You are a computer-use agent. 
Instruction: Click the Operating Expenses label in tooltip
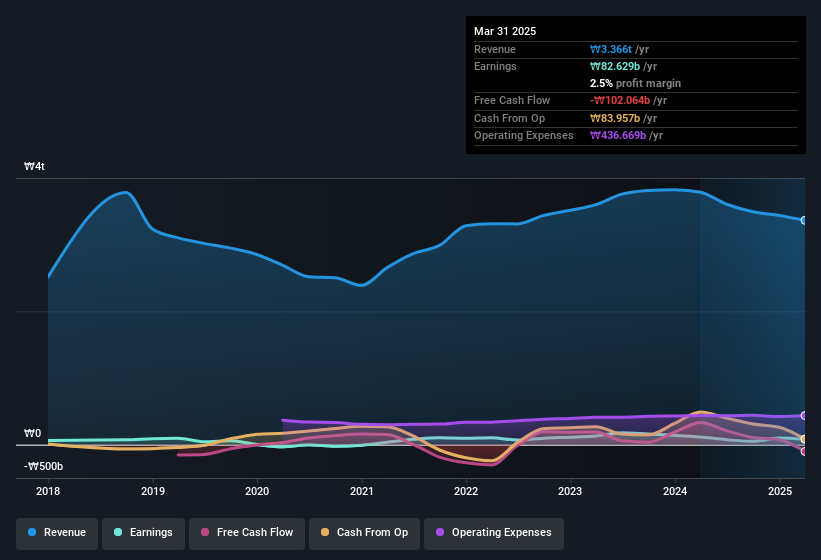click(x=524, y=136)
